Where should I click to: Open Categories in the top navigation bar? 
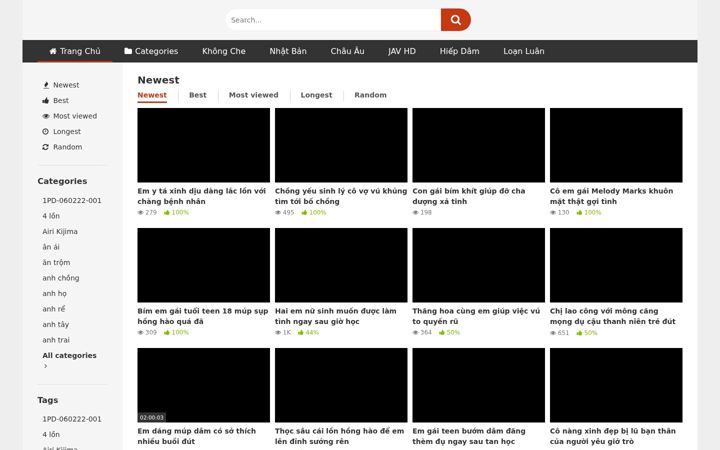151,51
